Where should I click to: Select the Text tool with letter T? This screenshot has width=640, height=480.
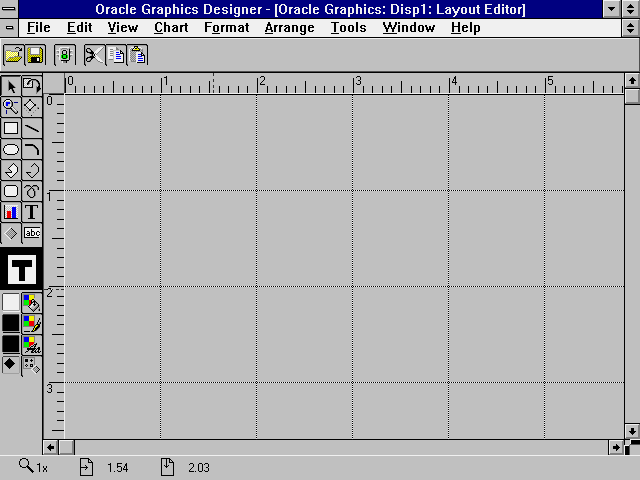[x=32, y=212]
